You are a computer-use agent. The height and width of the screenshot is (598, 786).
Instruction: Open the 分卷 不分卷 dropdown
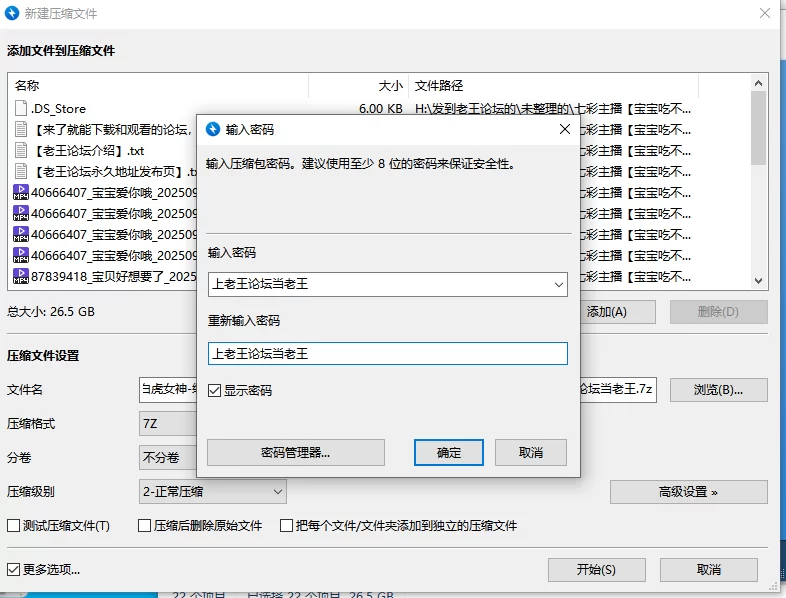tap(168, 458)
